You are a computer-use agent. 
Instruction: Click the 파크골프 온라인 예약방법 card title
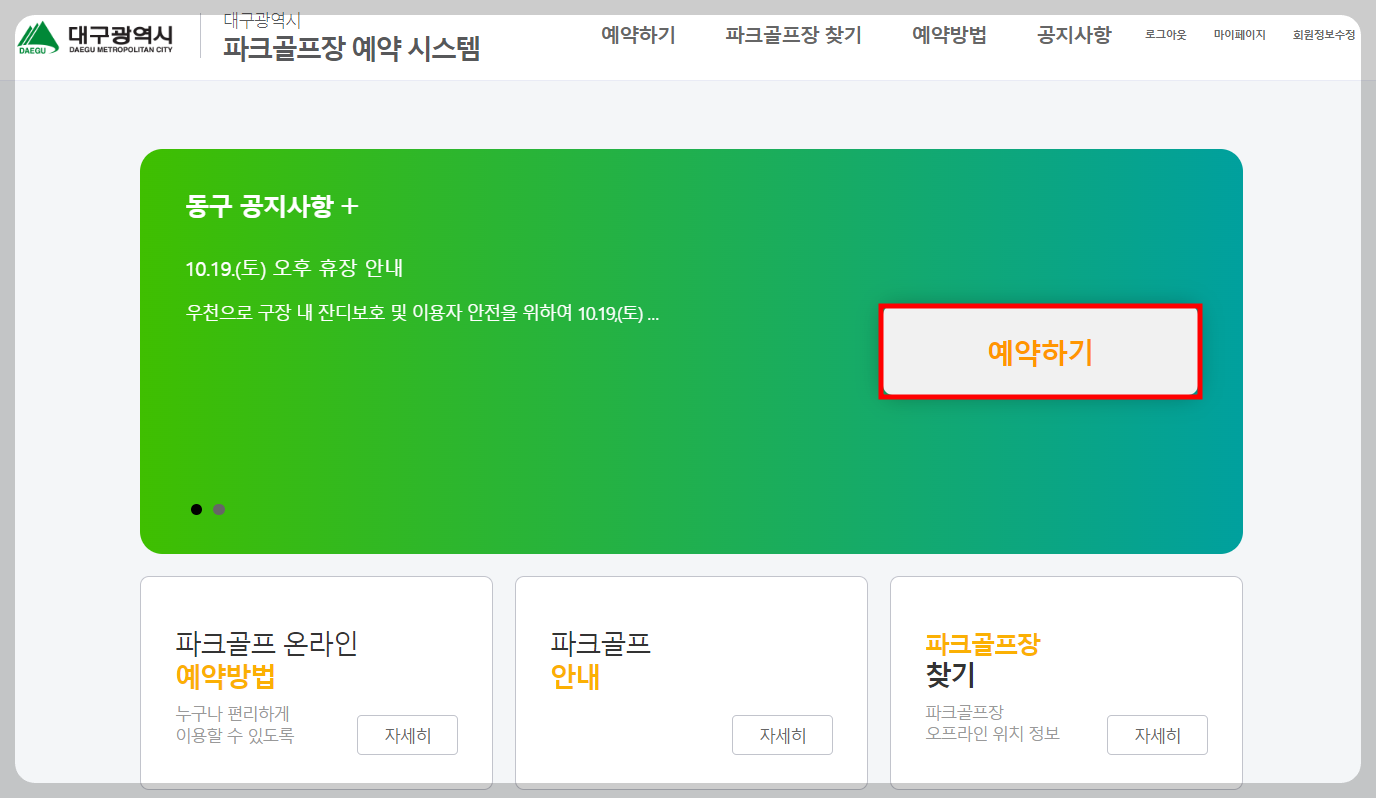(266, 660)
